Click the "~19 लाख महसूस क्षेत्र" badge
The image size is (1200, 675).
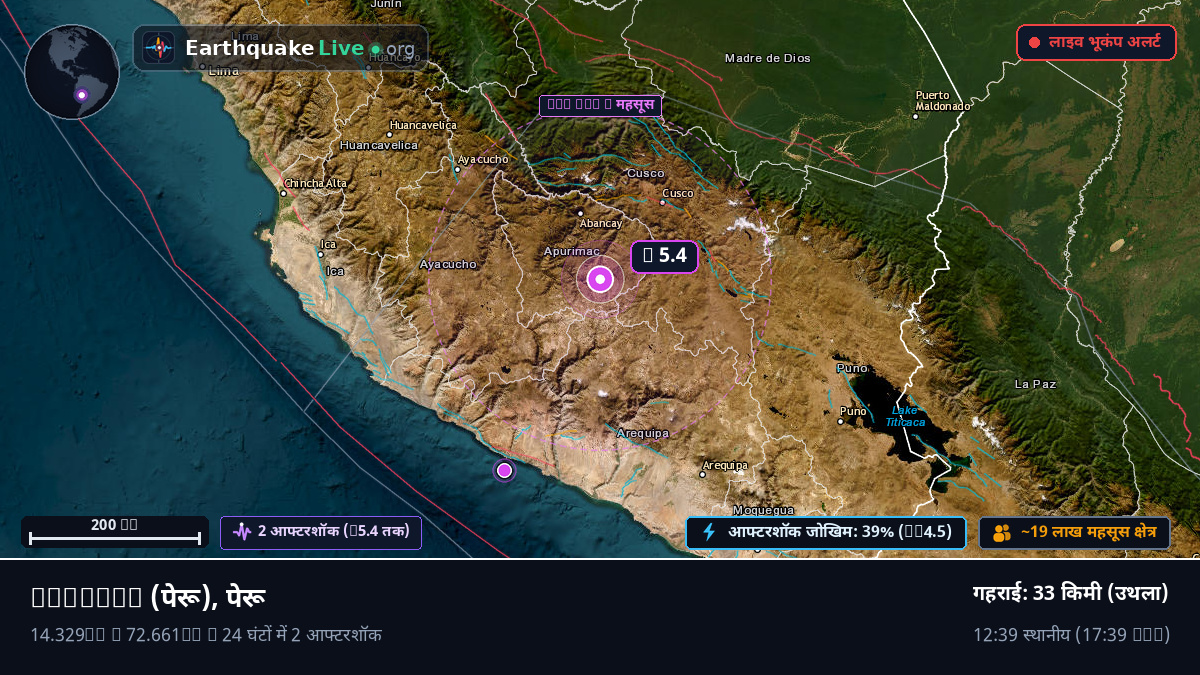tap(1074, 533)
